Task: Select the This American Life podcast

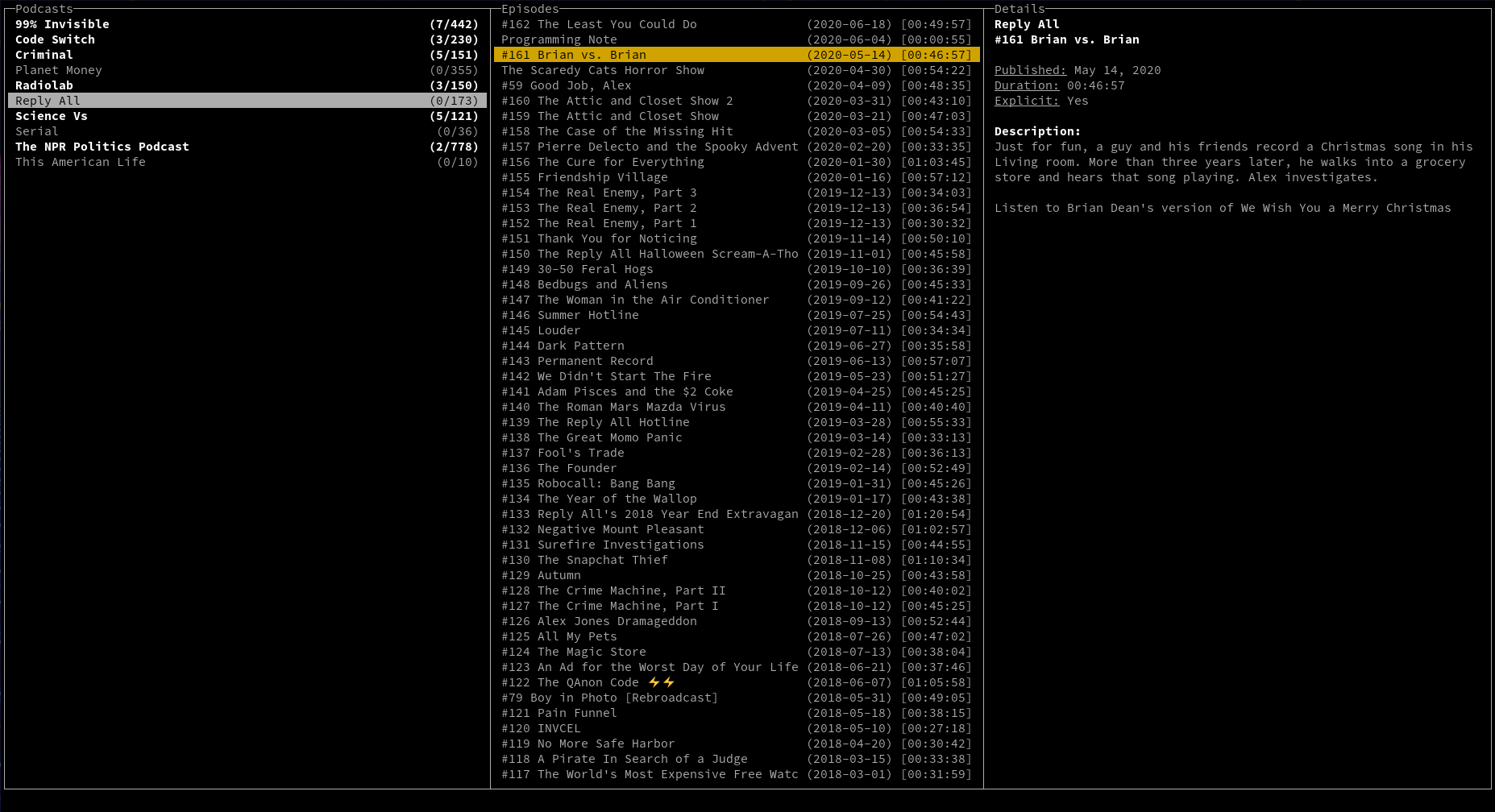Action: 247,162
